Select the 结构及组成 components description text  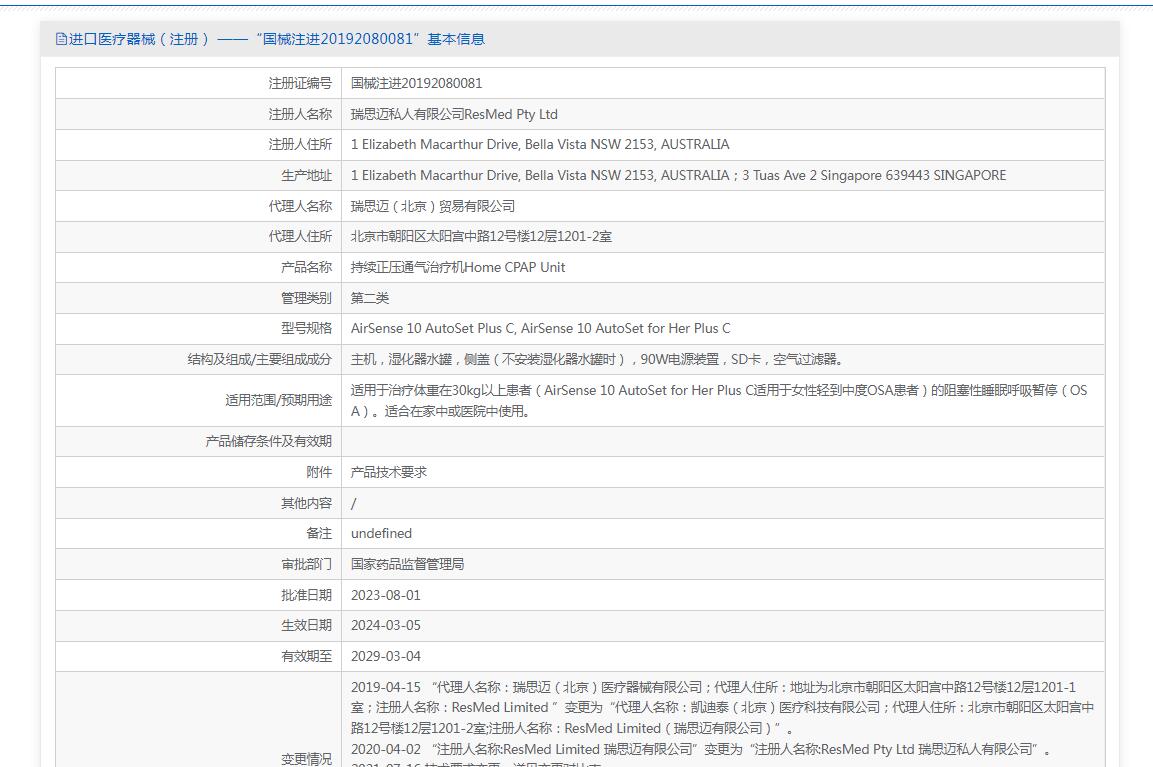[x=598, y=359]
